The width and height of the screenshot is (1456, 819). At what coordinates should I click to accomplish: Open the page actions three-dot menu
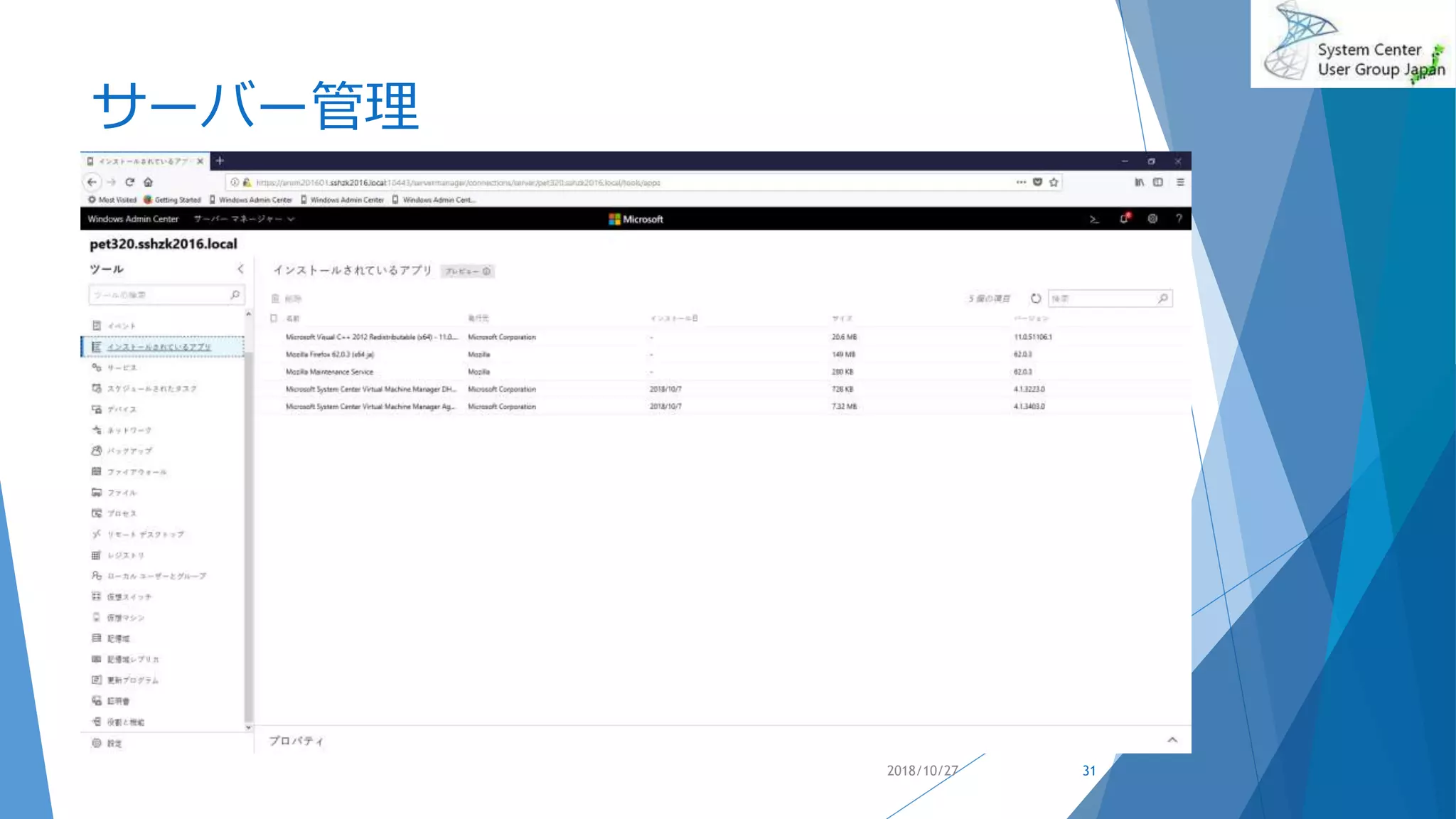click(x=1021, y=182)
